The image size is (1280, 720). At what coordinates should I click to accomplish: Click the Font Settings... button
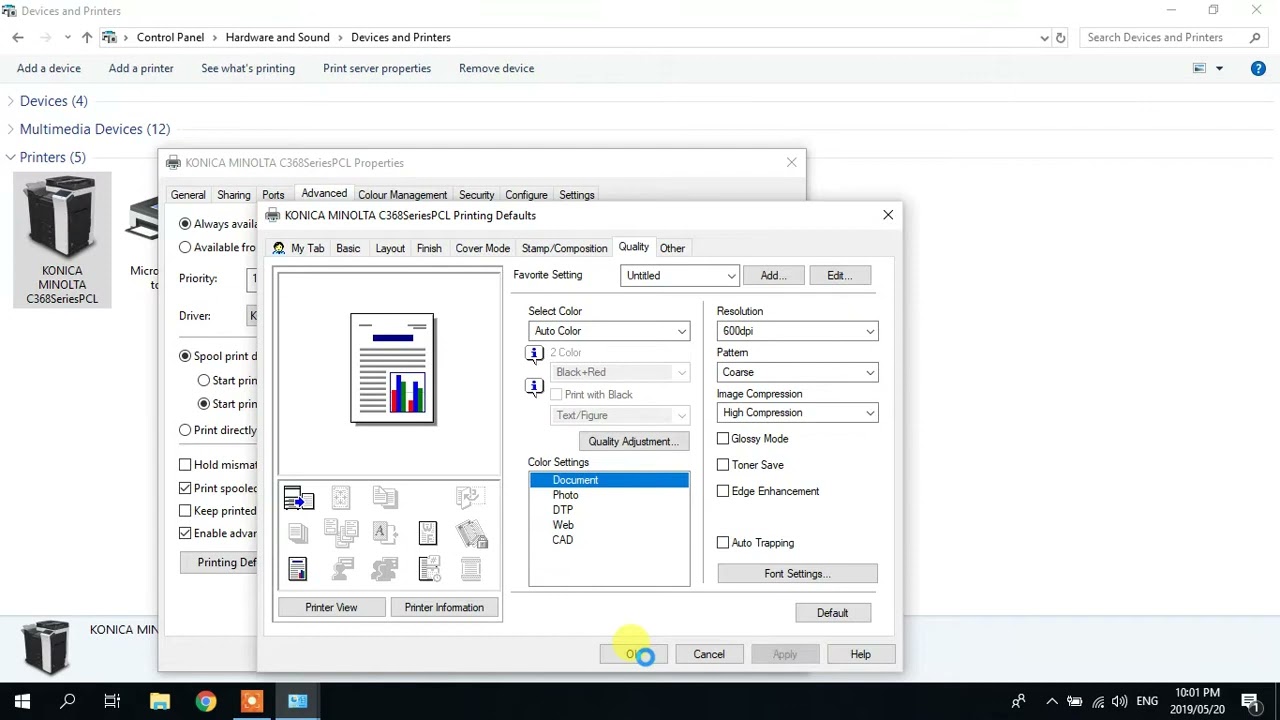(797, 574)
